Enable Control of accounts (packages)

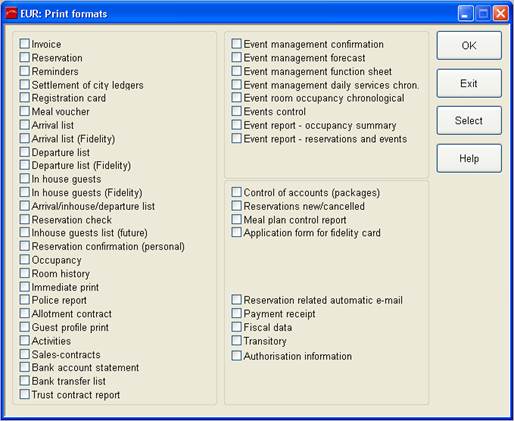pyautogui.click(x=236, y=192)
